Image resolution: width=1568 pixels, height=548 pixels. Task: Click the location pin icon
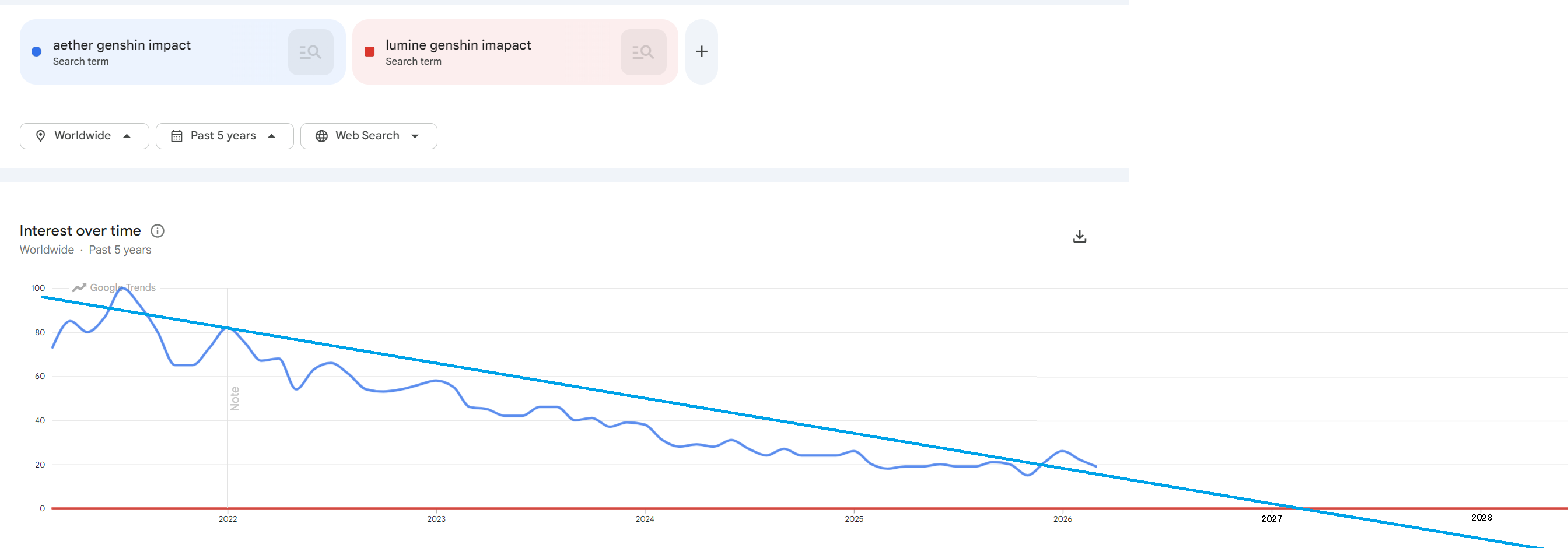[x=41, y=136]
